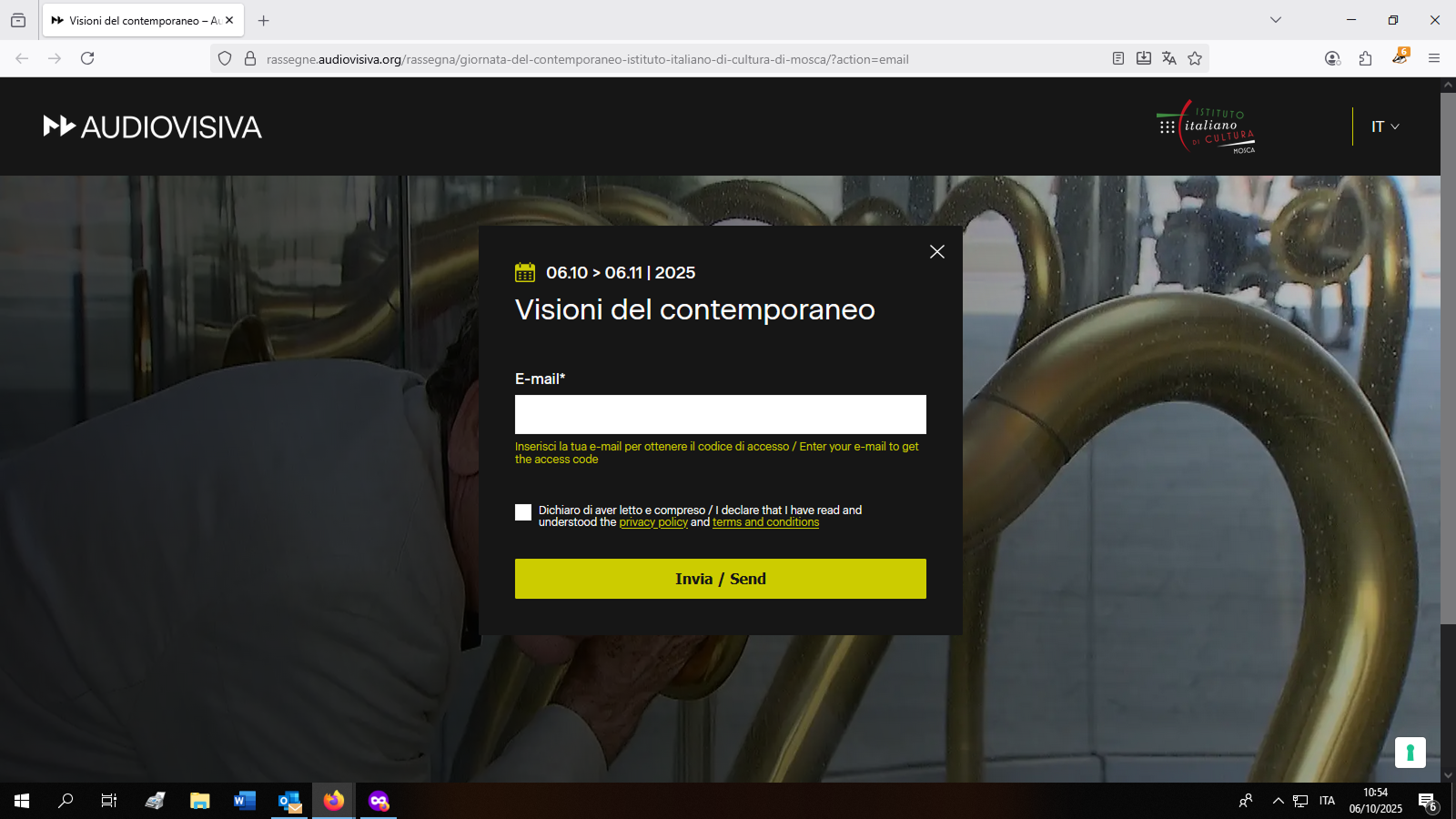Screen dimensions: 1456x819
Task: Bookmark this page with star icon
Action: pyautogui.click(x=1195, y=58)
